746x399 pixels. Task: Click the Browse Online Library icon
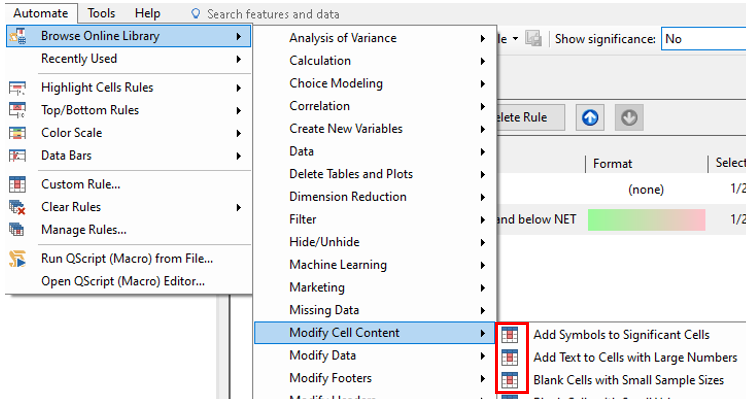(18, 36)
